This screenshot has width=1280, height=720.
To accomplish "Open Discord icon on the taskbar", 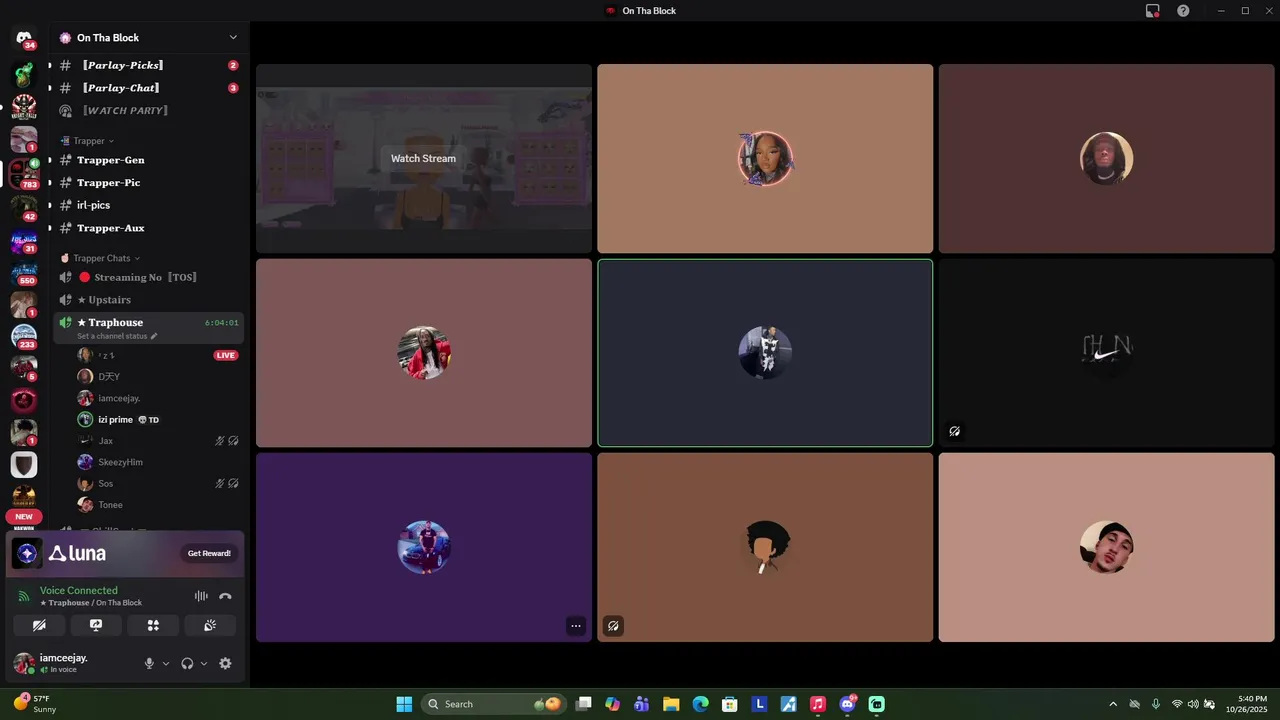I will tap(848, 704).
